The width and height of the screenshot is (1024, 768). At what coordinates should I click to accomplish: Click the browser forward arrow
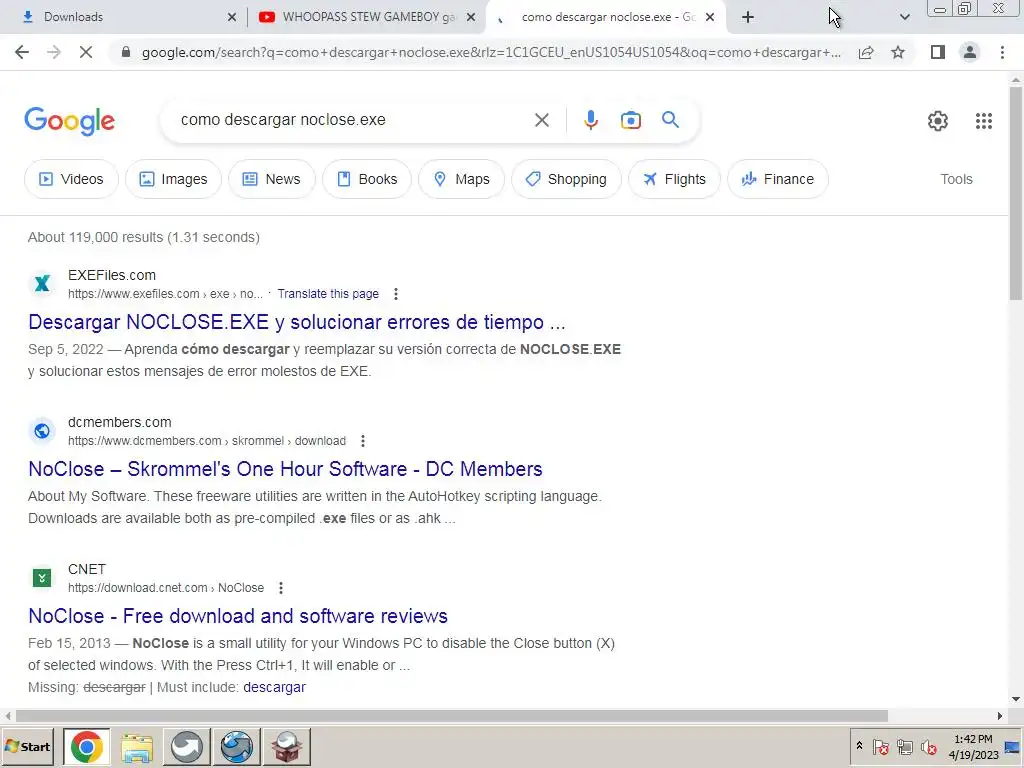click(54, 52)
